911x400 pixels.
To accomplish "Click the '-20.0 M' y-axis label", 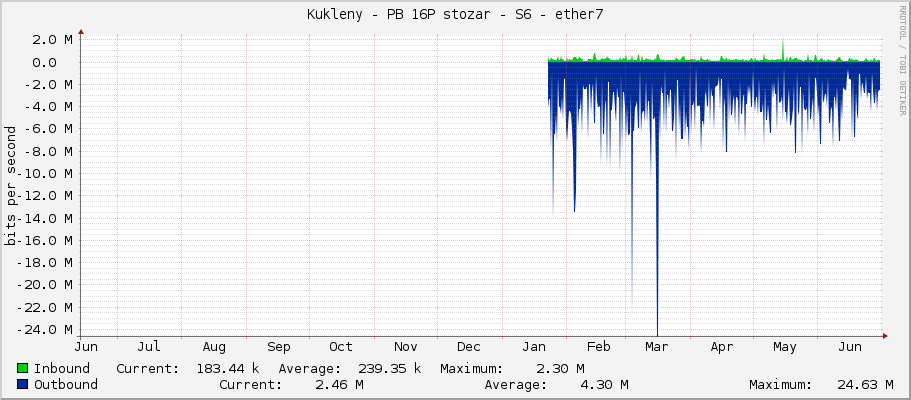I will click(44, 285).
